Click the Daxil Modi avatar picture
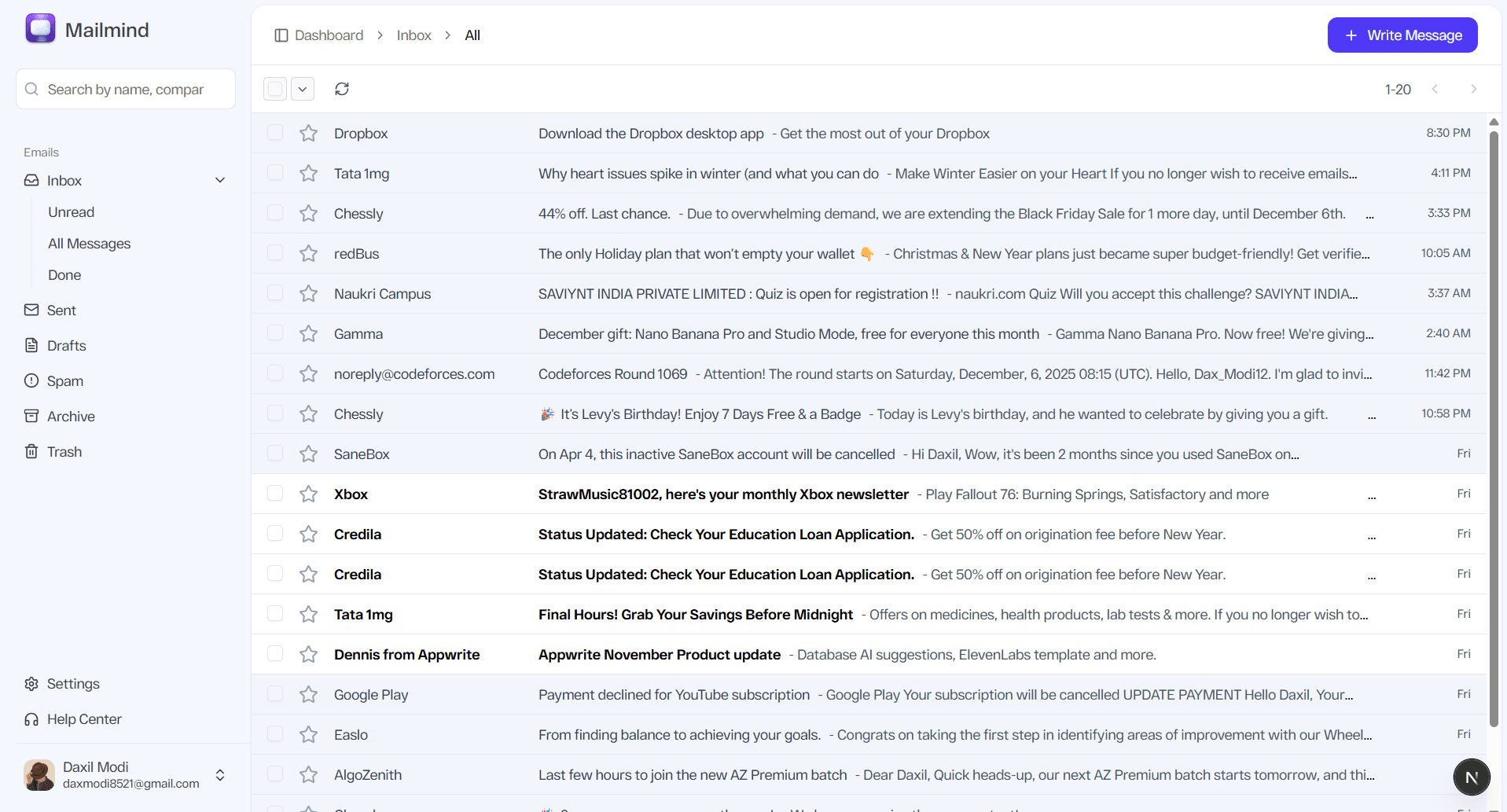Viewport: 1507px width, 812px height. [x=39, y=775]
